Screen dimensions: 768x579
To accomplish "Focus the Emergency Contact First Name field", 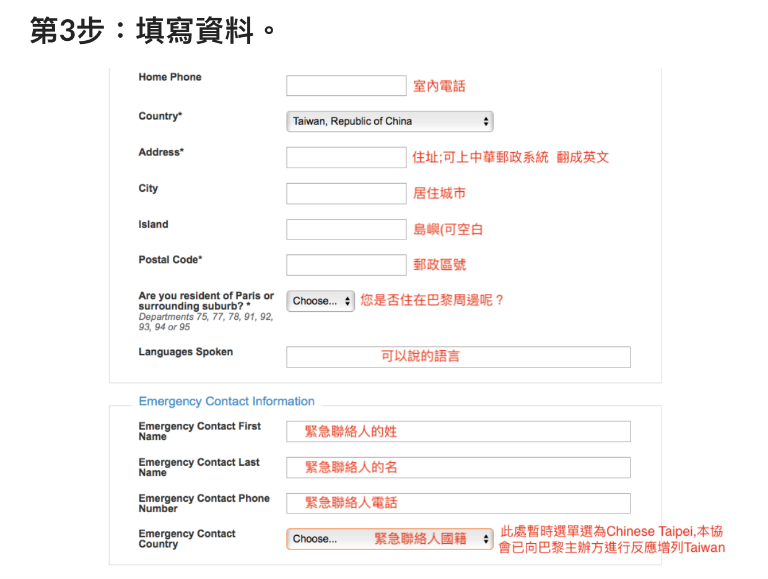I will (458, 431).
